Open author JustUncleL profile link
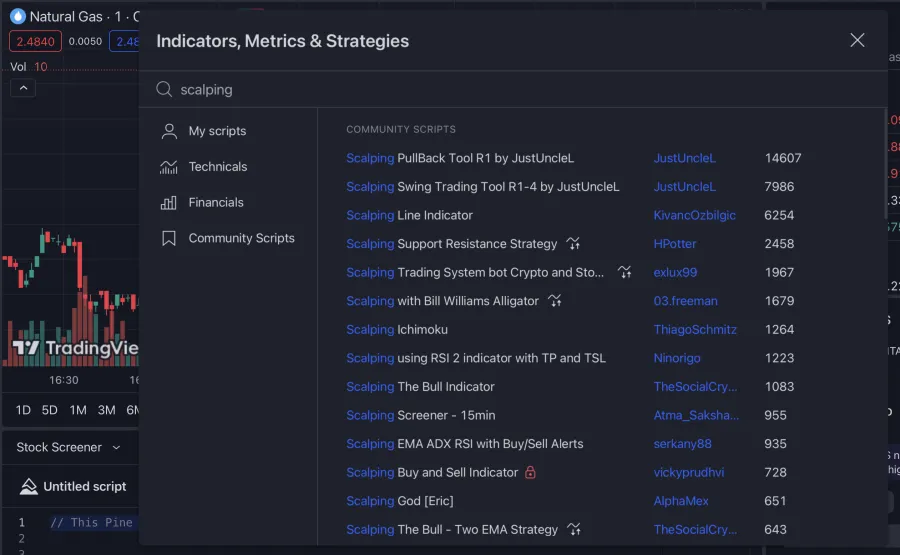This screenshot has height=555, width=900. [x=684, y=158]
